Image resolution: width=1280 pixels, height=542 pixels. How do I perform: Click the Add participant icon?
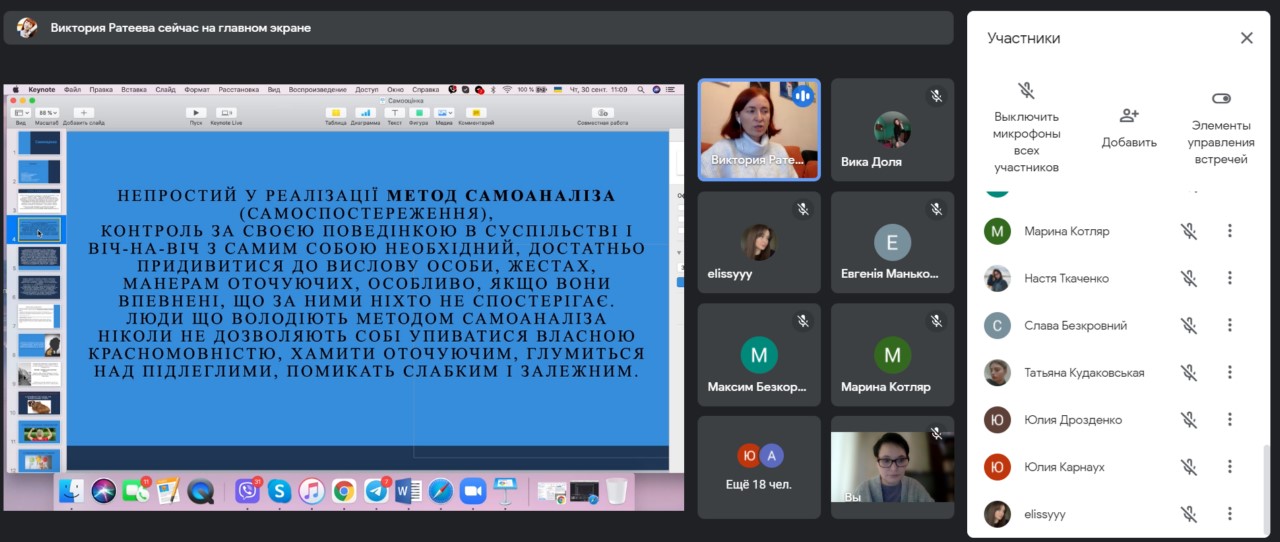(1129, 115)
